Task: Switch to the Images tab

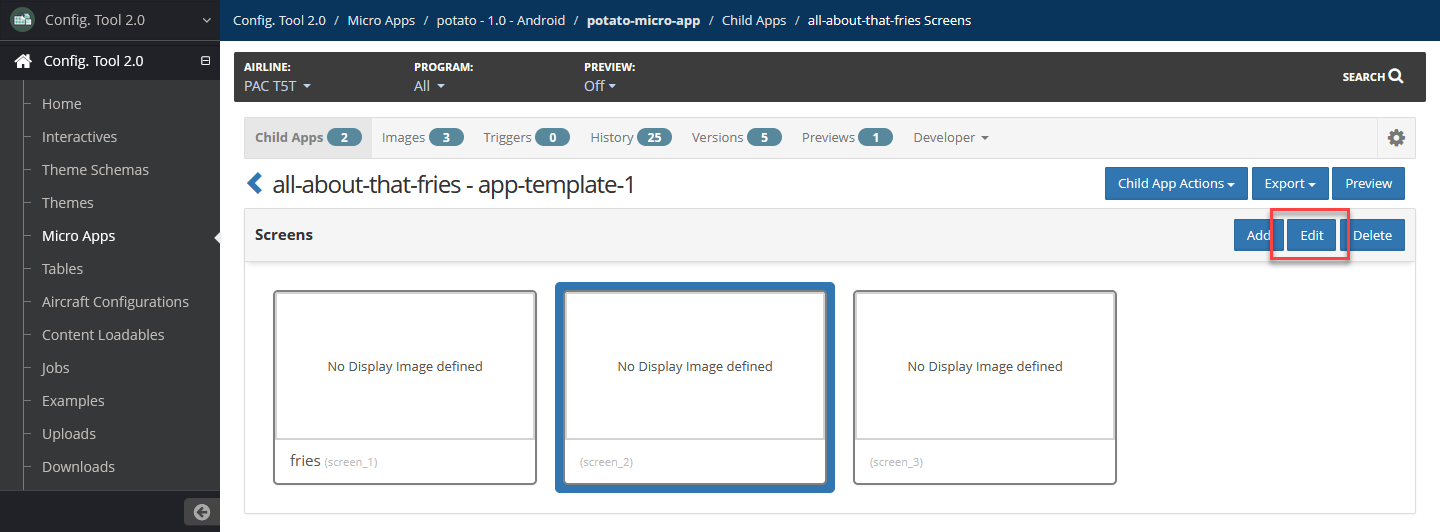Action: click(x=423, y=138)
